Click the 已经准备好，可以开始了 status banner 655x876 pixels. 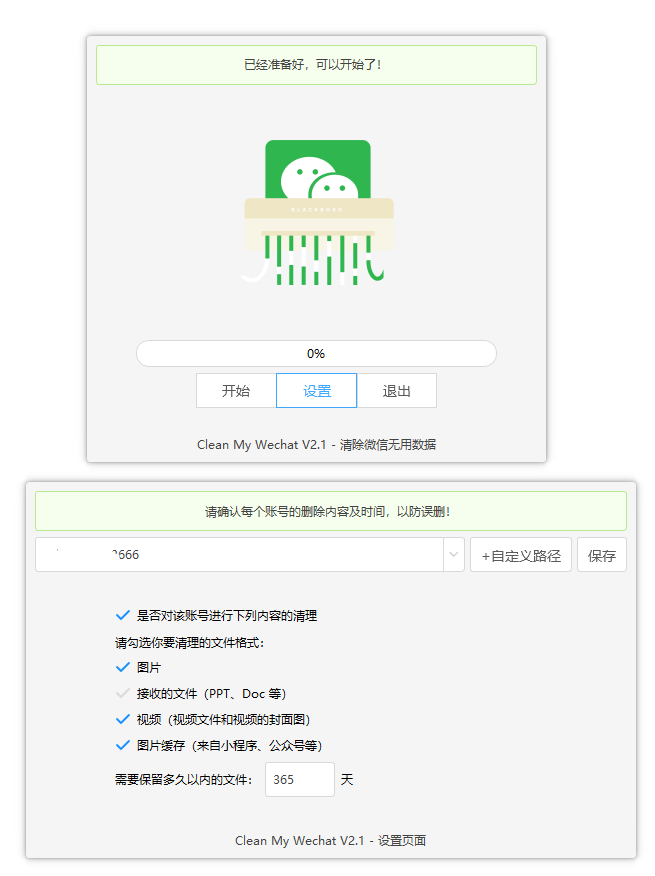click(x=316, y=65)
